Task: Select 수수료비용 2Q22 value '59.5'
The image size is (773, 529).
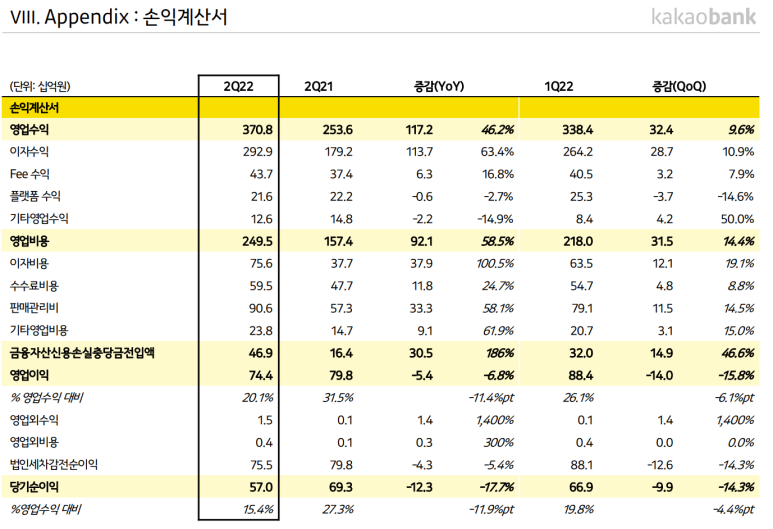Action: coord(261,286)
